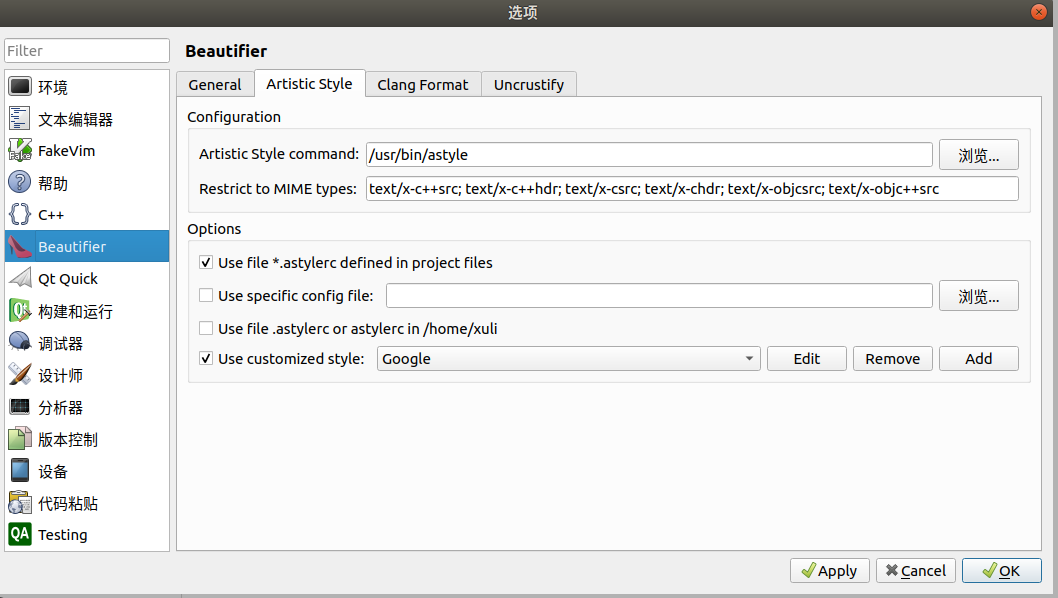Click Edit for the Google style
The image size is (1058, 598).
(806, 358)
